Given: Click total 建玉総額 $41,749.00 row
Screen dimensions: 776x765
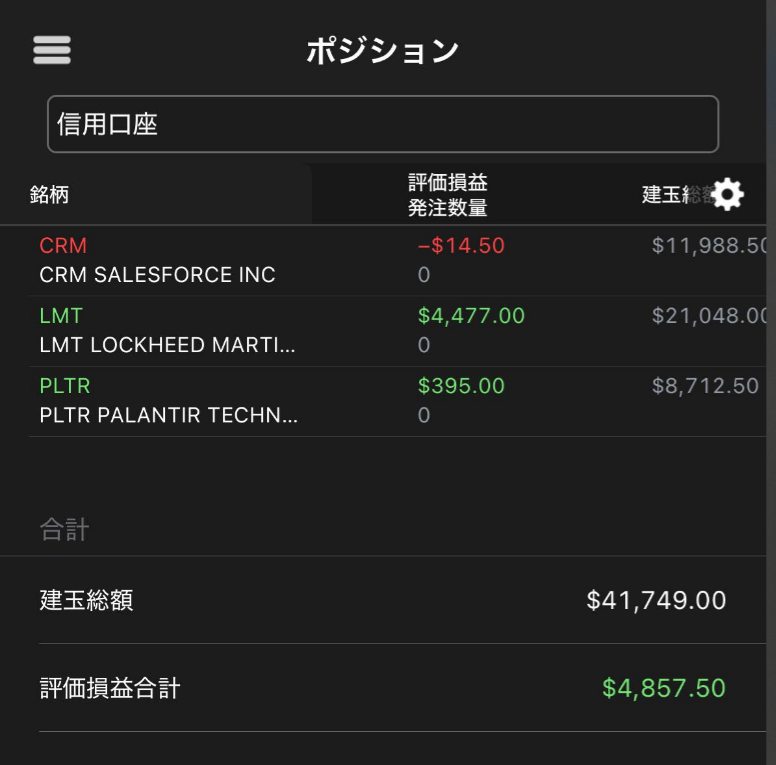Looking at the screenshot, I should 383,600.
